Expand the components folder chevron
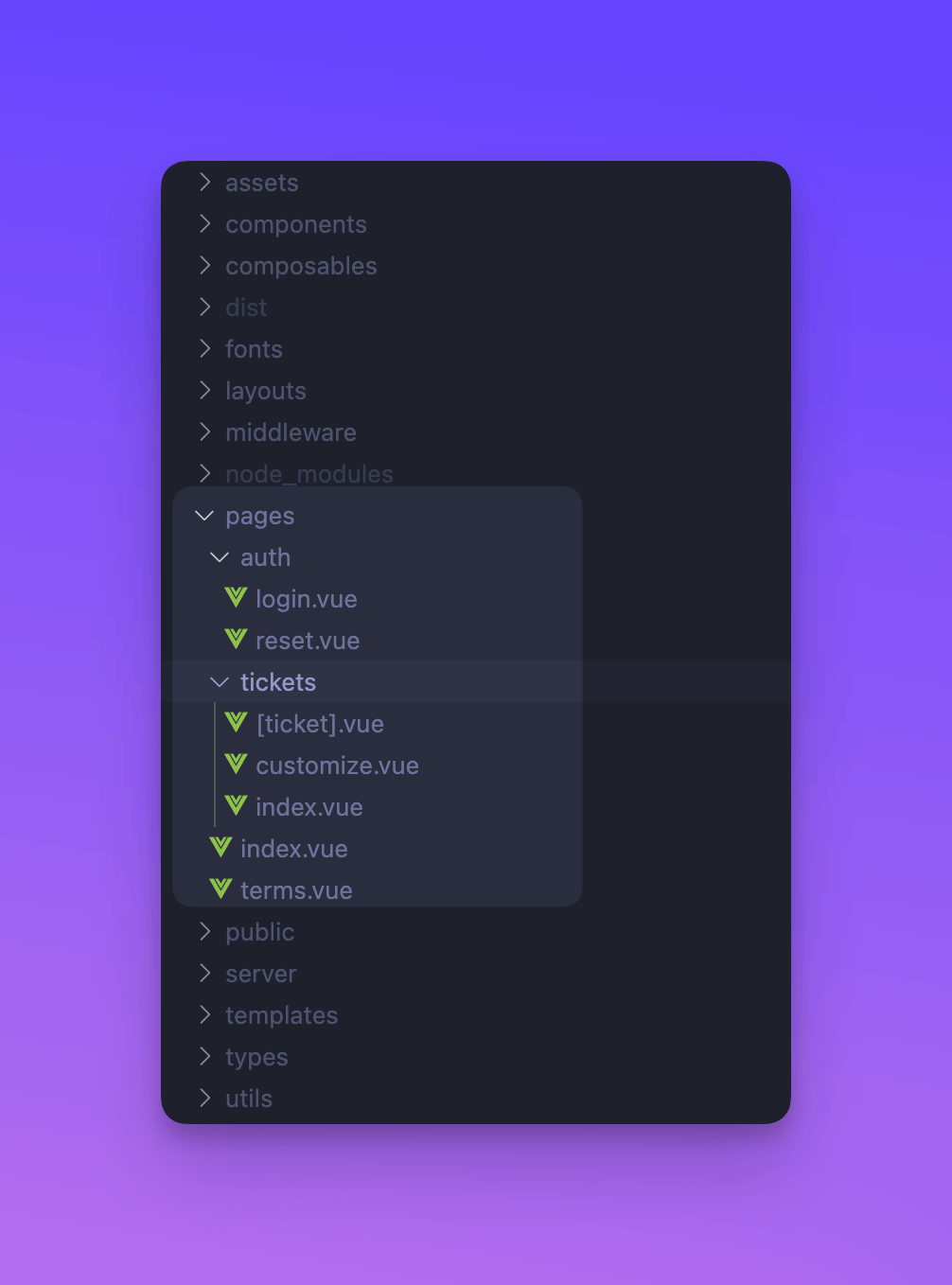952x1285 pixels. point(204,224)
